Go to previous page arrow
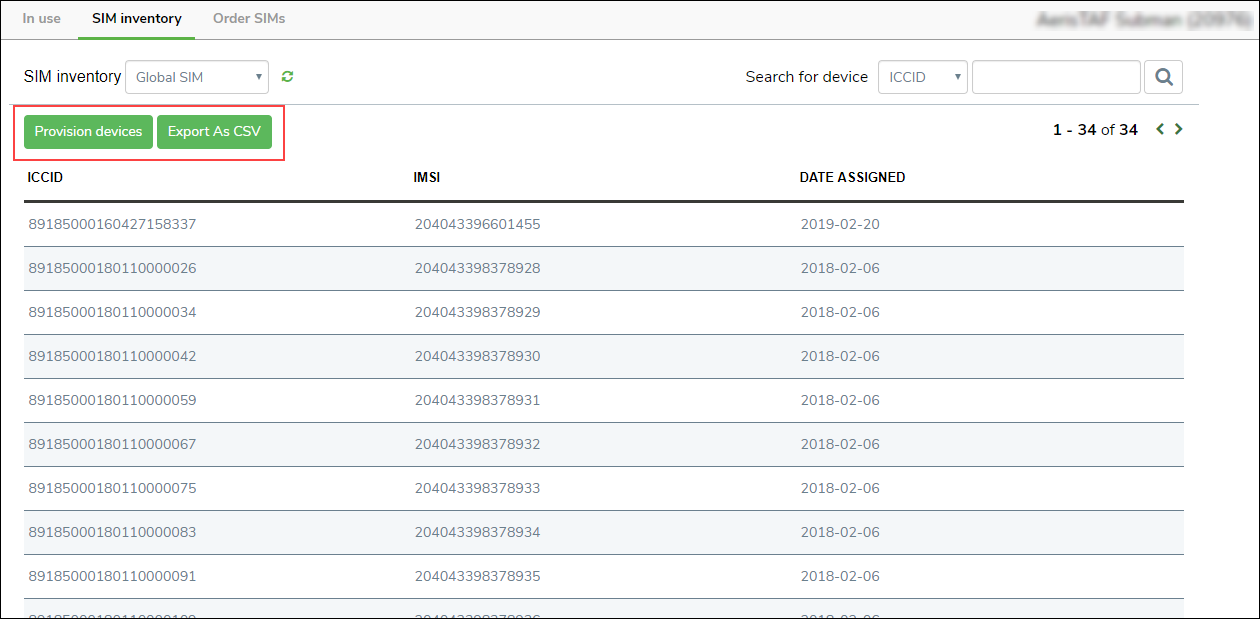1260x619 pixels. pos(1161,129)
